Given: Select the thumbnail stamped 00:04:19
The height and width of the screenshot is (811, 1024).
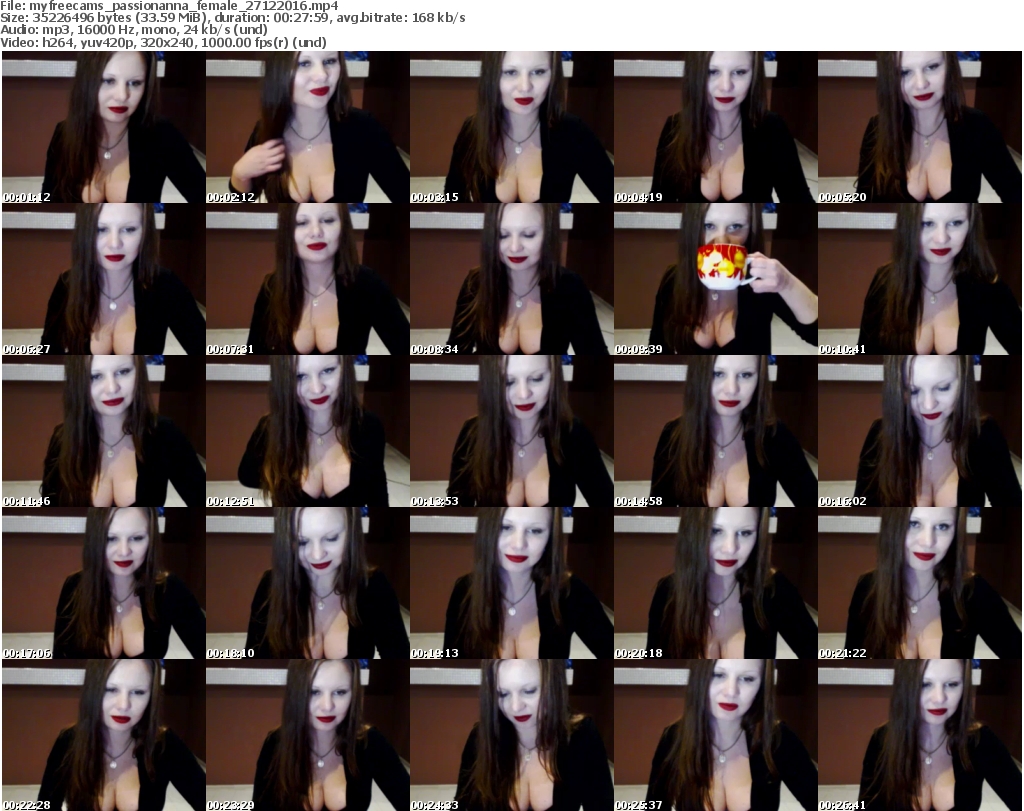Looking at the screenshot, I should coord(715,127).
